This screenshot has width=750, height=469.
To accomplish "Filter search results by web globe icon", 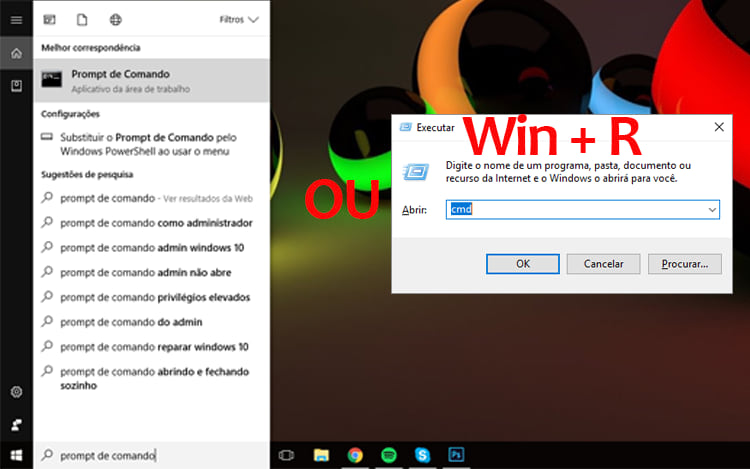I will (x=115, y=20).
